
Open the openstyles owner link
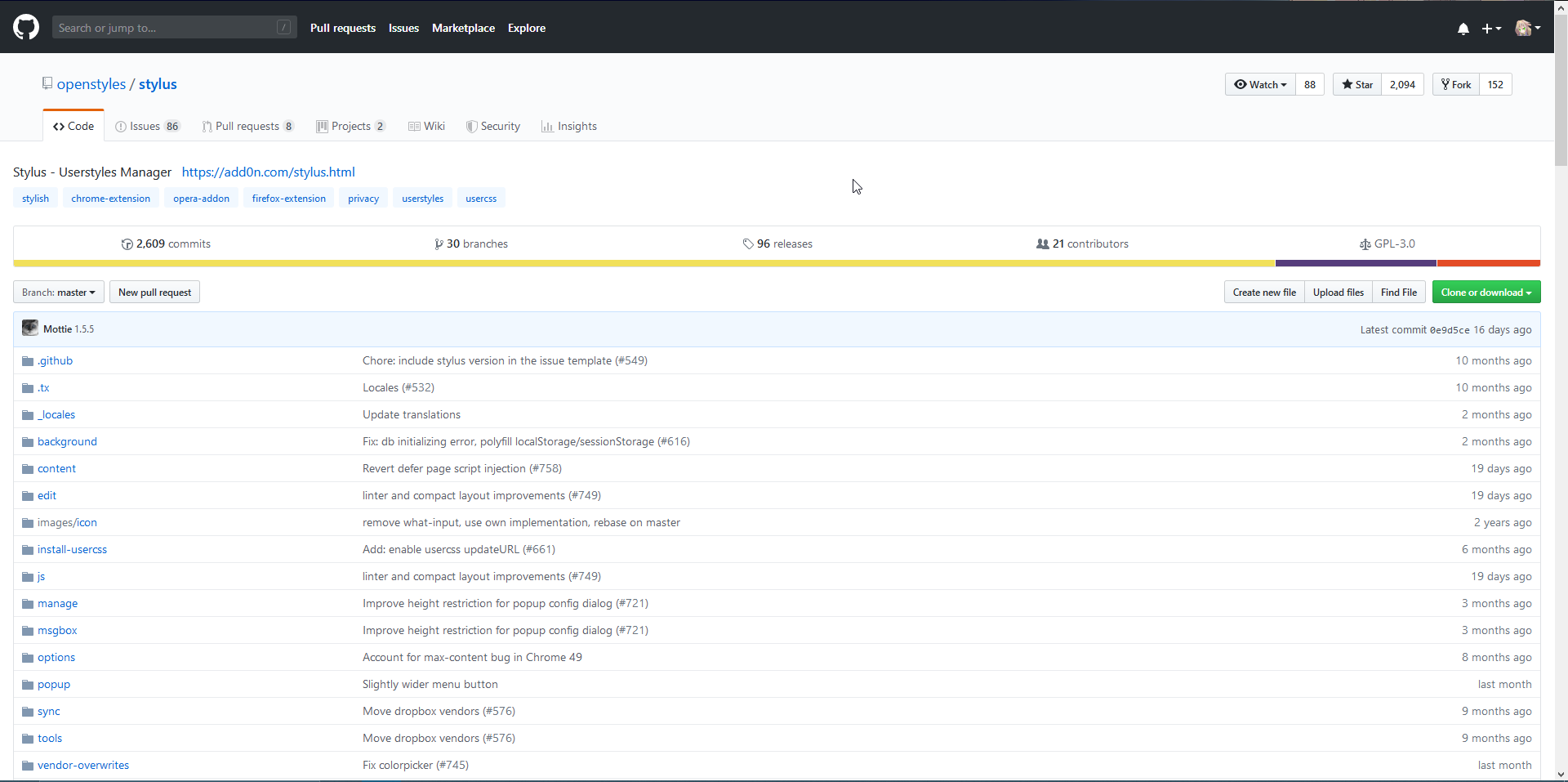pos(91,84)
